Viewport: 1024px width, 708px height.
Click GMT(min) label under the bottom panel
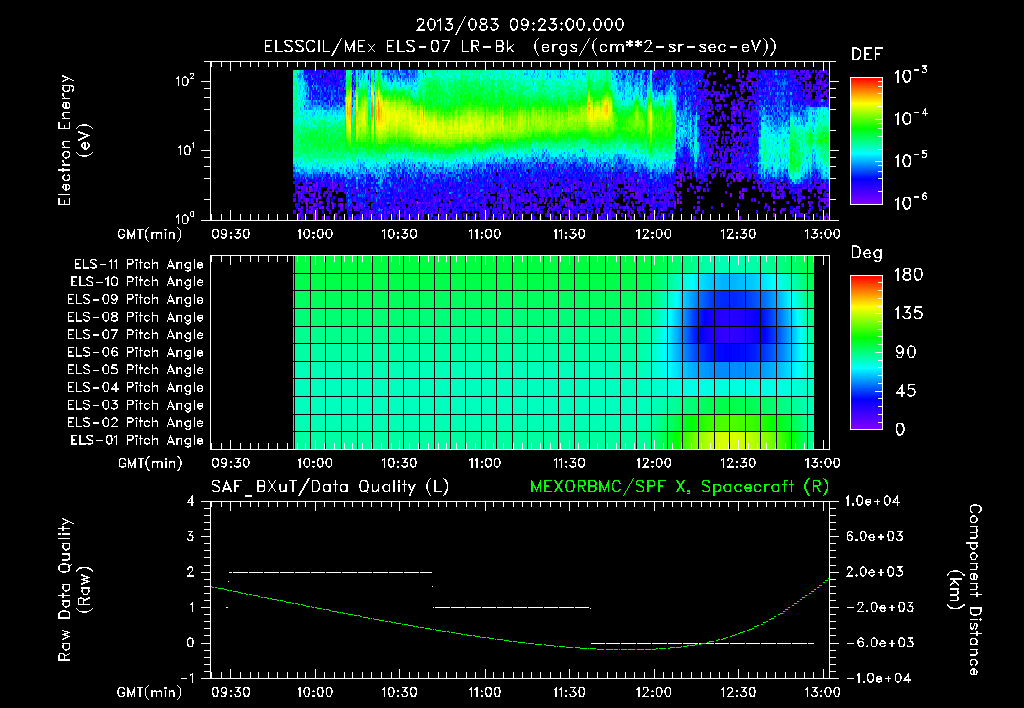click(150, 692)
